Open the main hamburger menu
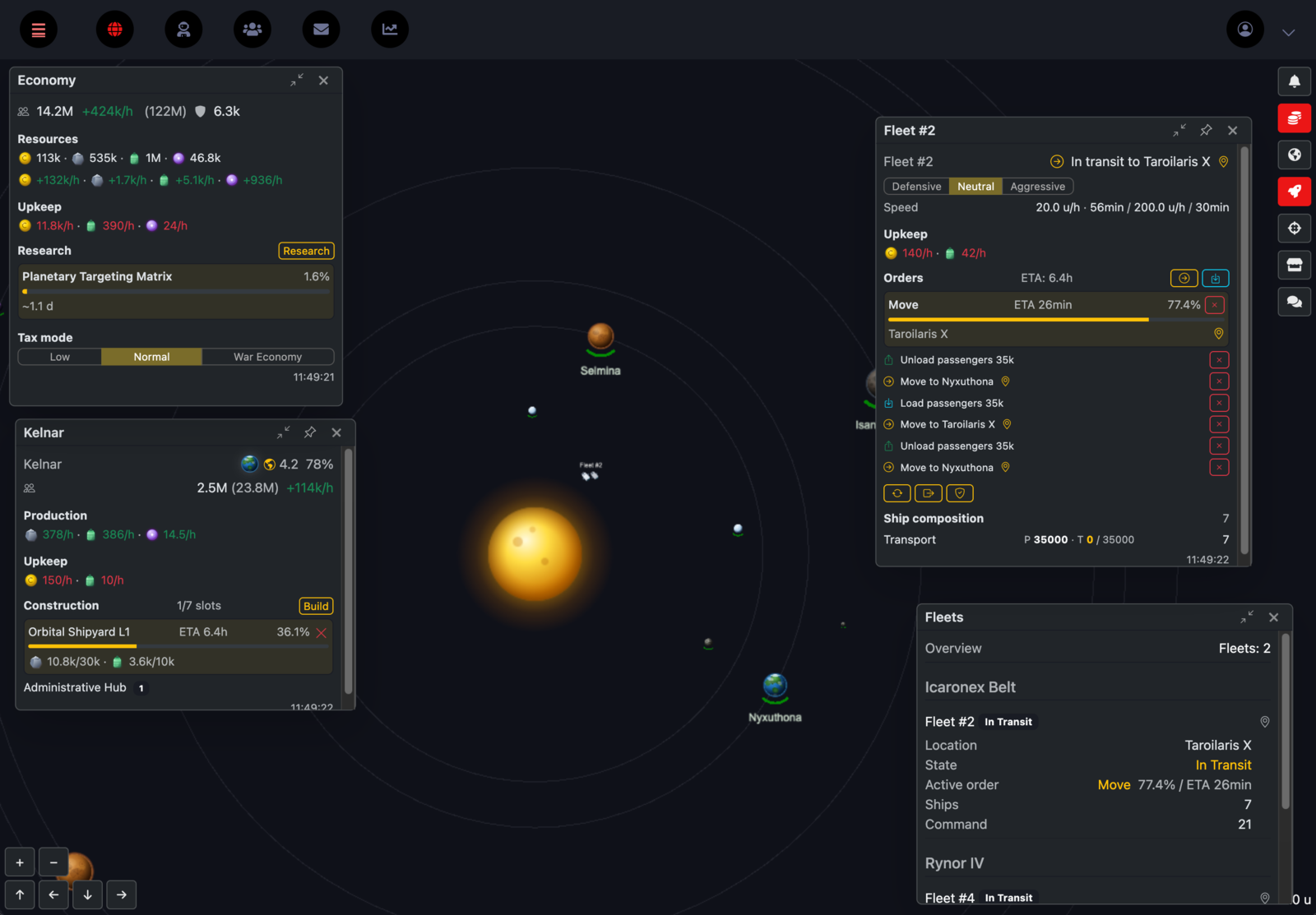Viewport: 1316px width, 915px height. [39, 30]
